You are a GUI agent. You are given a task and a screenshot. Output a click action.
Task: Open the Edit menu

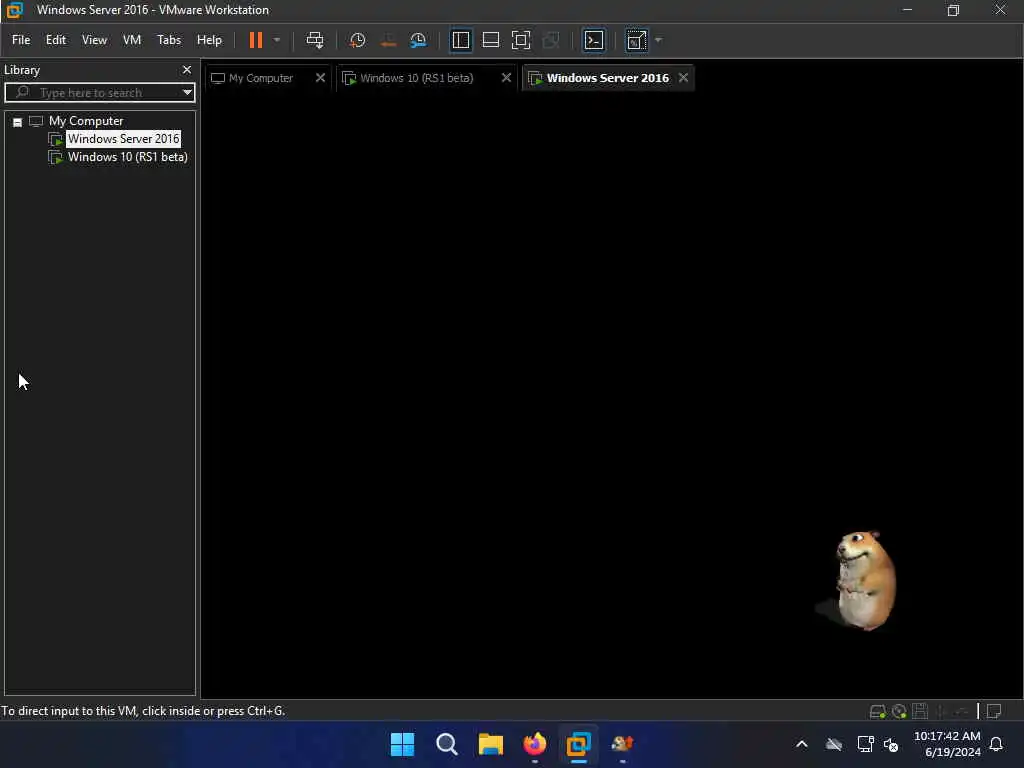56,40
